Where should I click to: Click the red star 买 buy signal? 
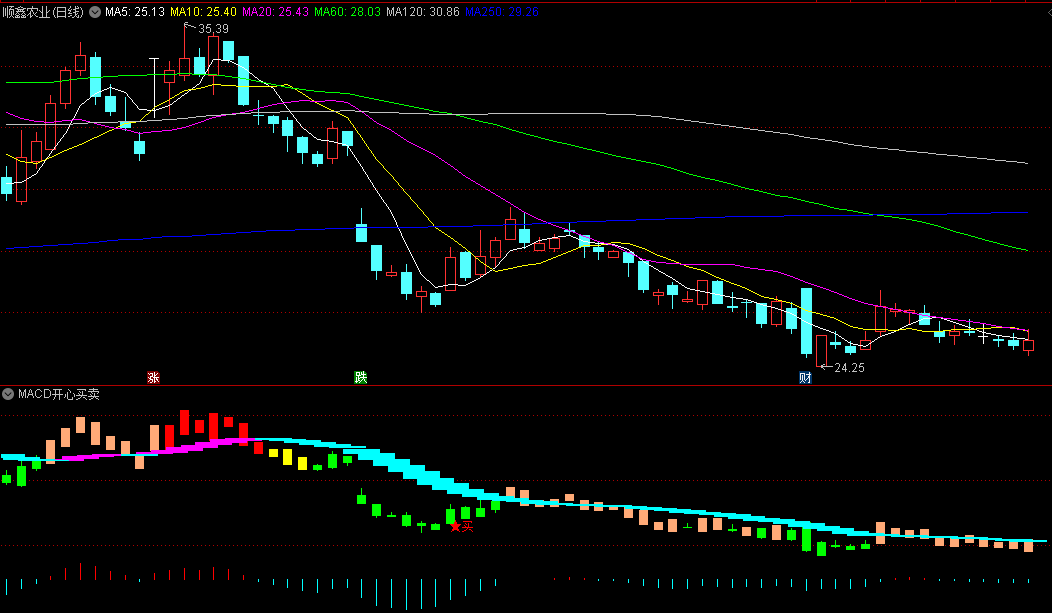tap(462, 526)
